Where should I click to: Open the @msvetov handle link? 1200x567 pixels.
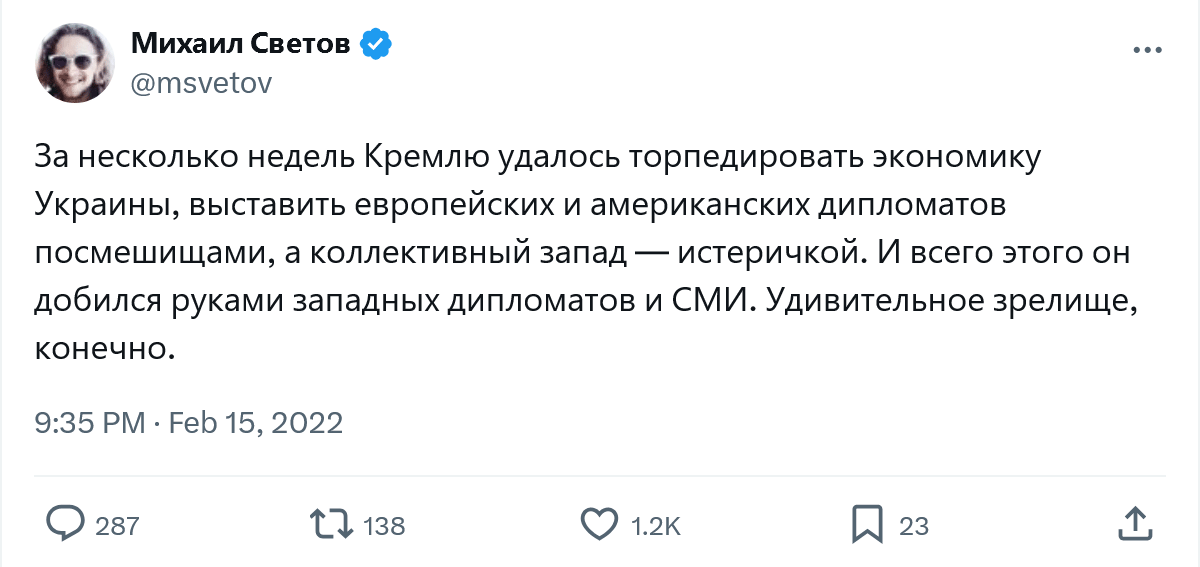[201, 83]
